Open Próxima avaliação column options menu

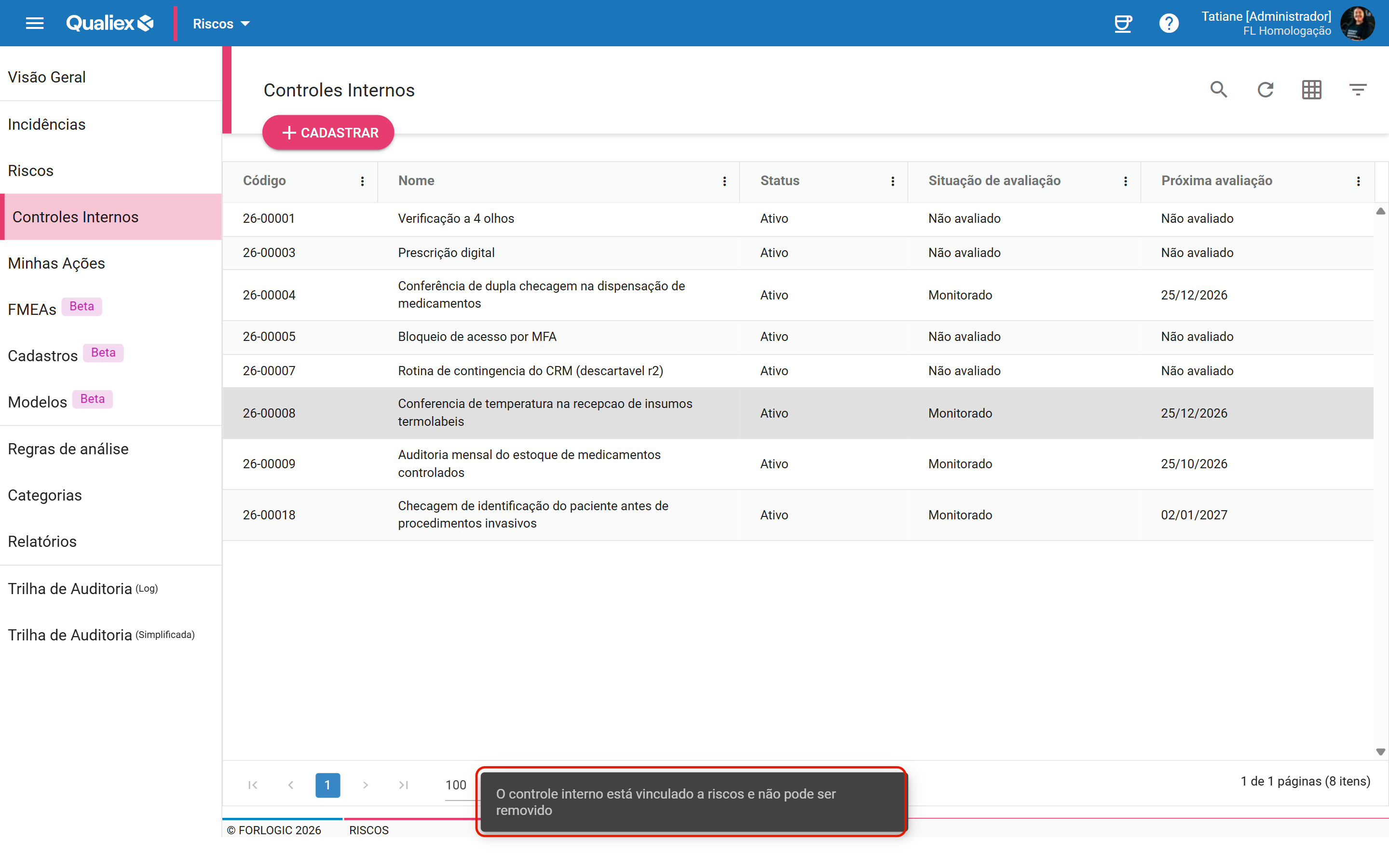1358,181
